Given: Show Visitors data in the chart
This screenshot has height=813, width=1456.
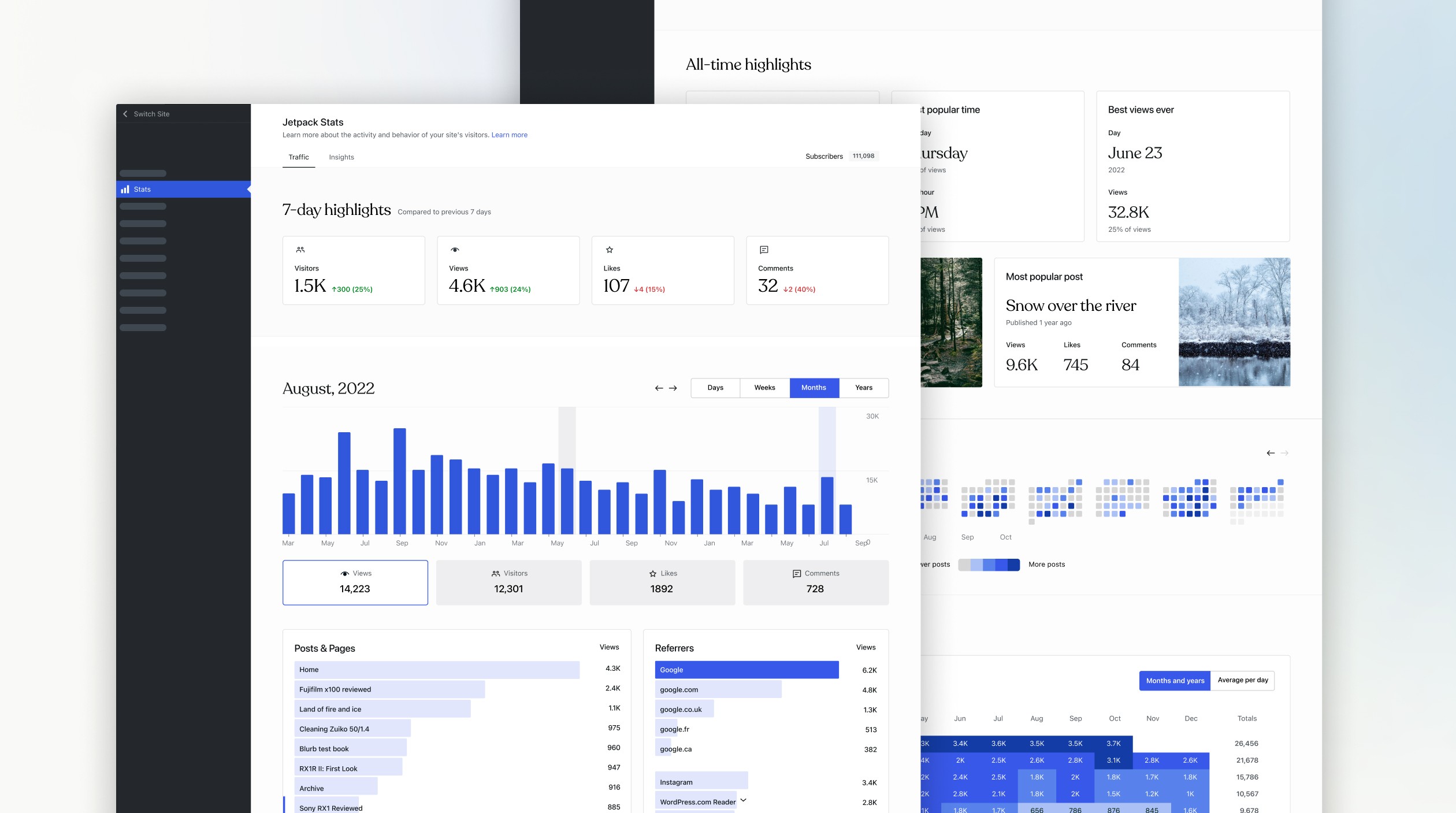Looking at the screenshot, I should pyautogui.click(x=508, y=582).
